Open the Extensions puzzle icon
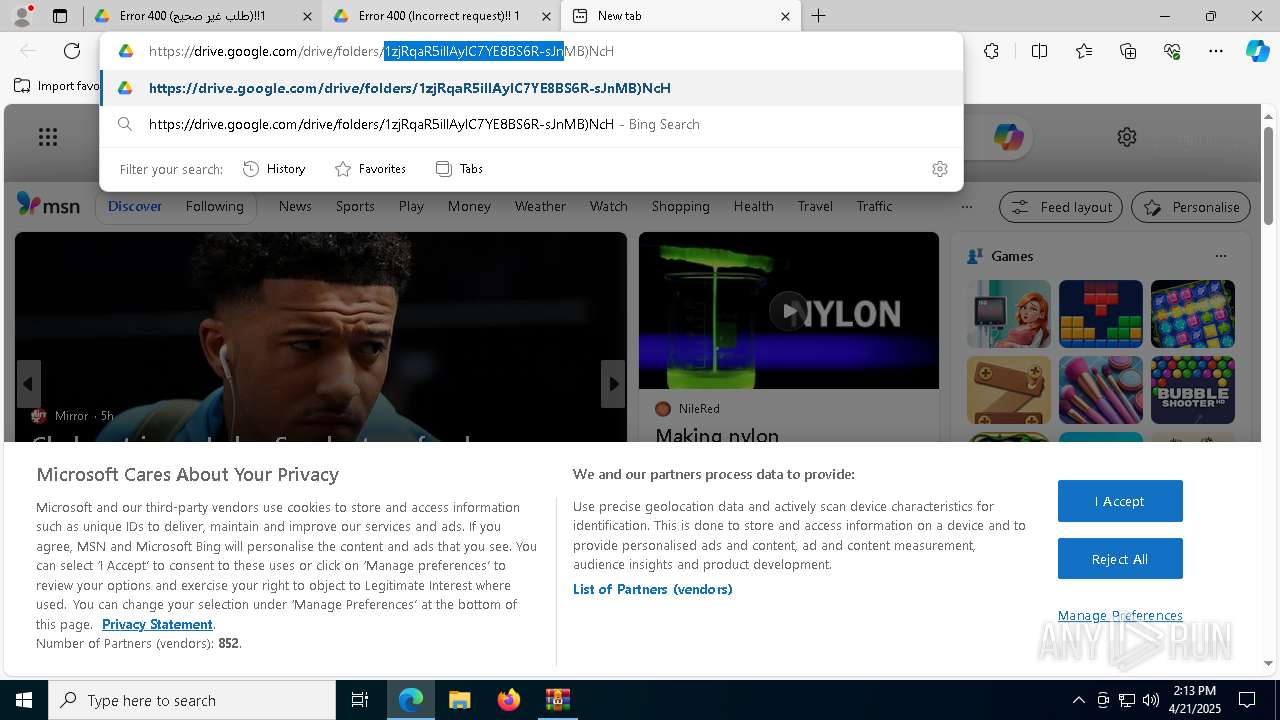The image size is (1280, 720). point(991,51)
